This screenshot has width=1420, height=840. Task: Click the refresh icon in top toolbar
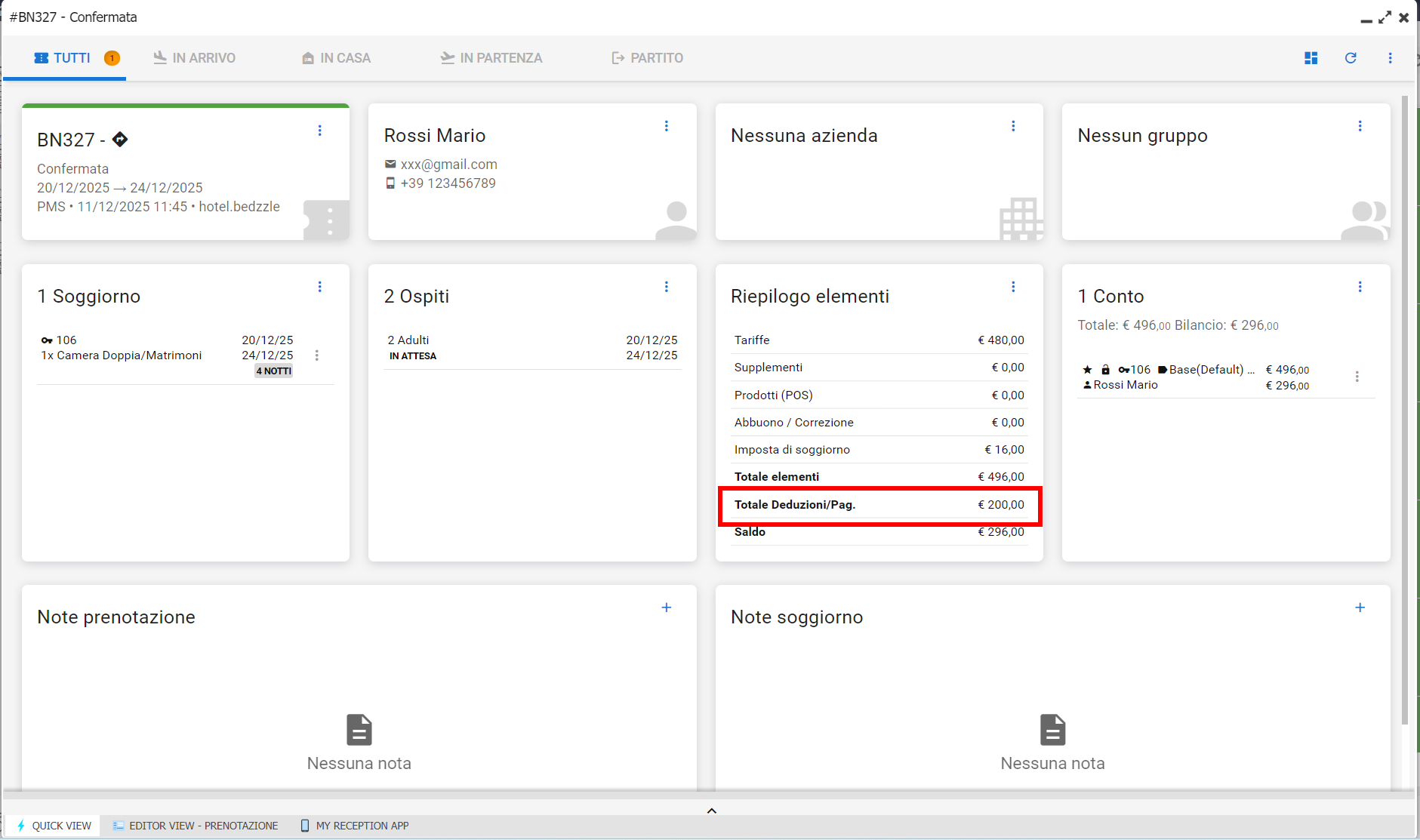(1351, 58)
